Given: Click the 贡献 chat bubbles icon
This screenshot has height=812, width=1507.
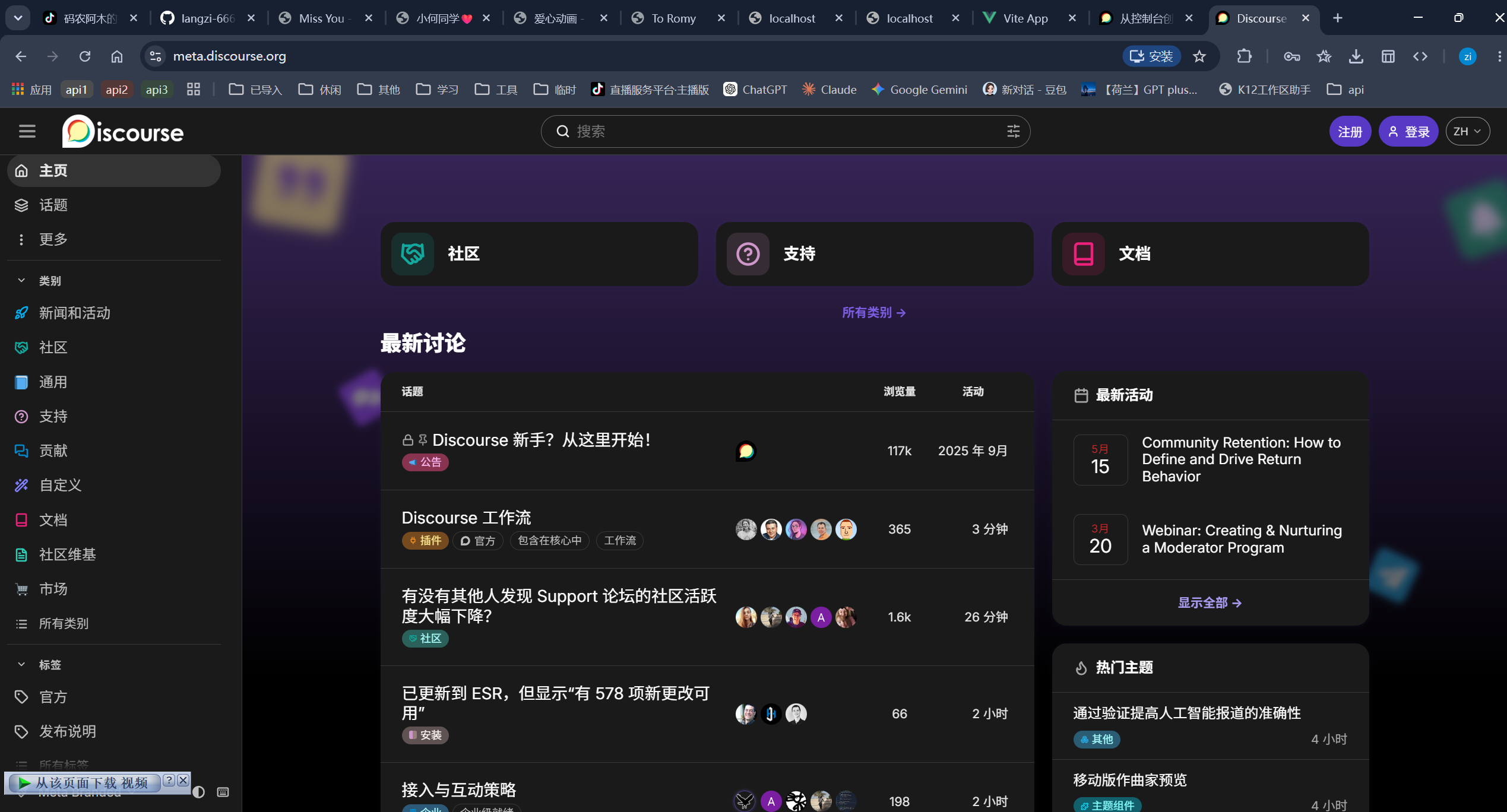Looking at the screenshot, I should 21,451.
